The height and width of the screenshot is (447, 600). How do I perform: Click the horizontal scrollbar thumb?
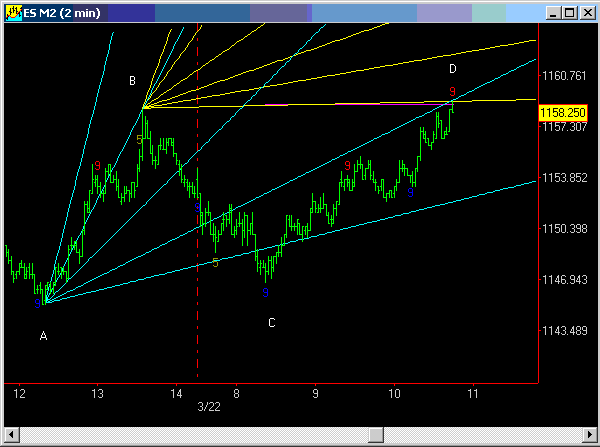pos(375,434)
